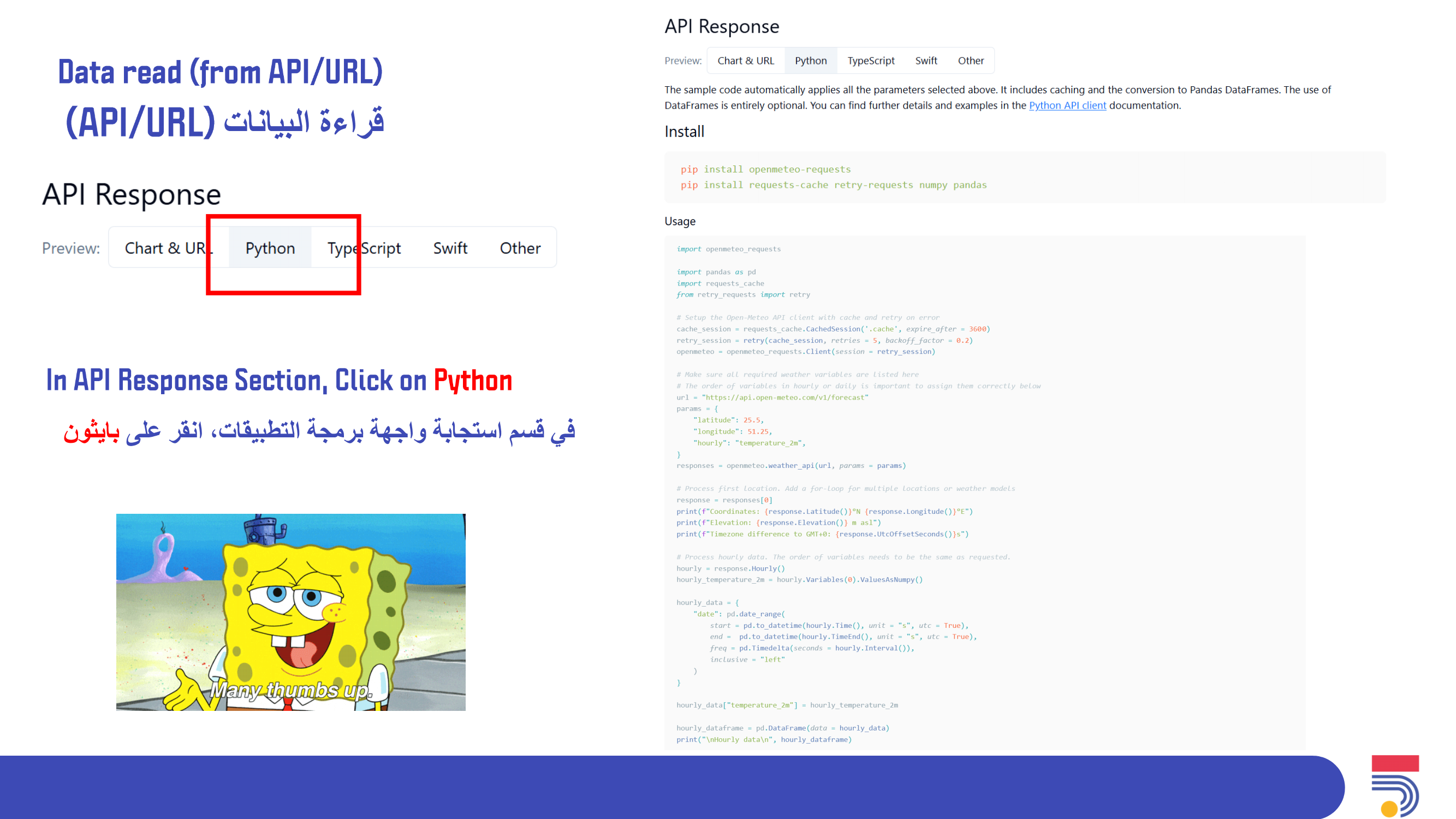This screenshot has height=819, width=1456.
Task: Click the "longitude": 51.25 parameter line
Action: 733,431
